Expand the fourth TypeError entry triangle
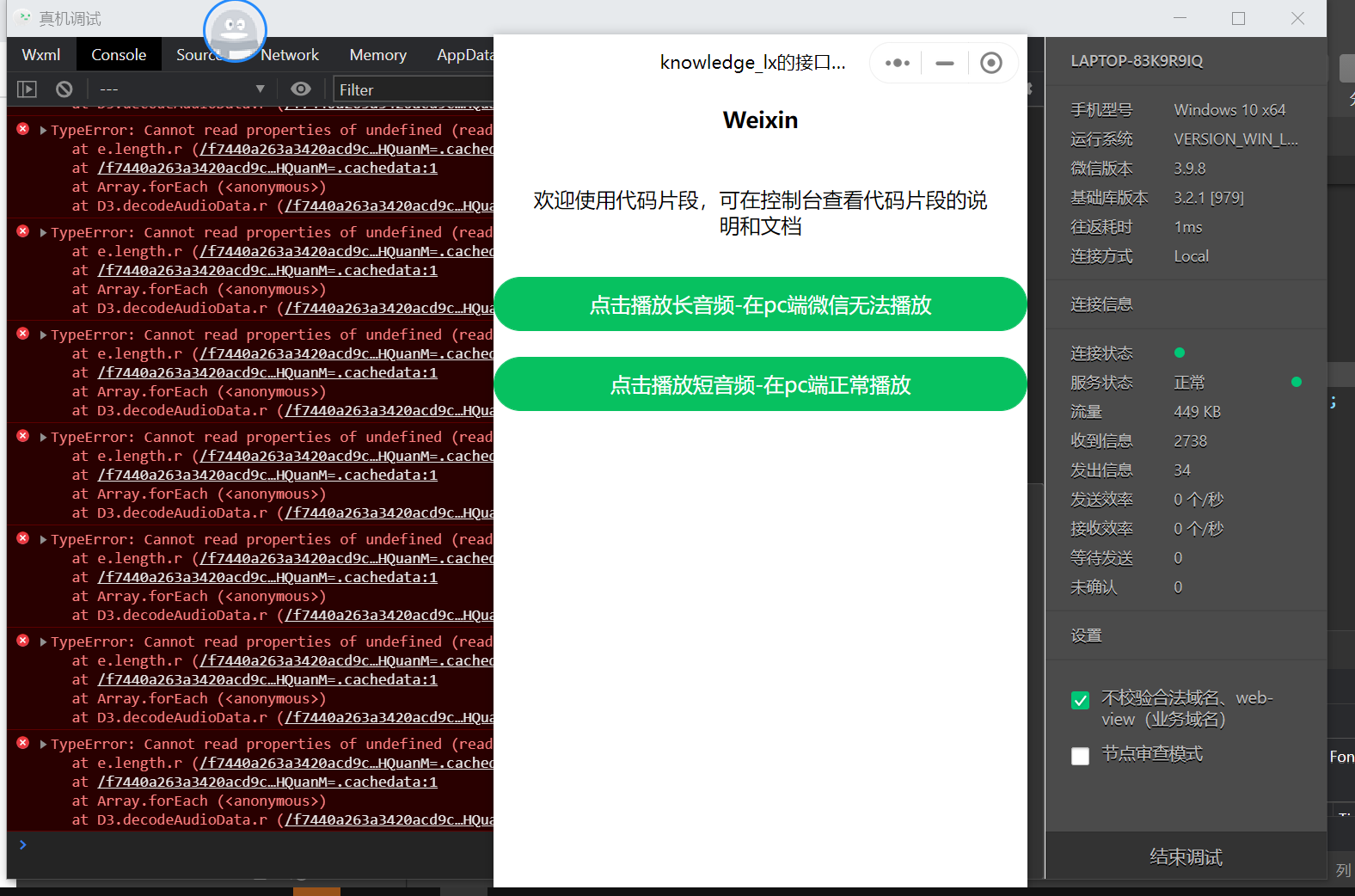Screen dimensions: 1355x896 [43, 438]
